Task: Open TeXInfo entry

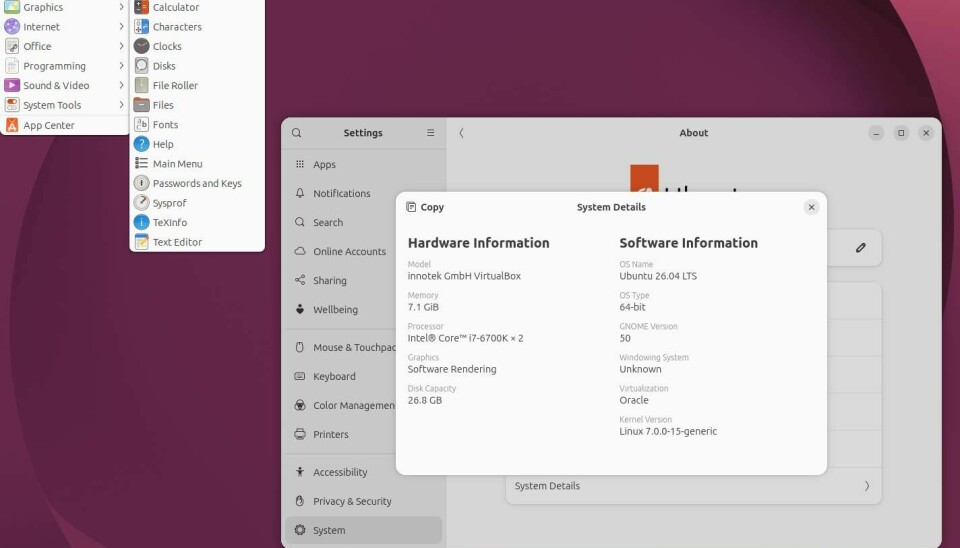Action: [197, 222]
